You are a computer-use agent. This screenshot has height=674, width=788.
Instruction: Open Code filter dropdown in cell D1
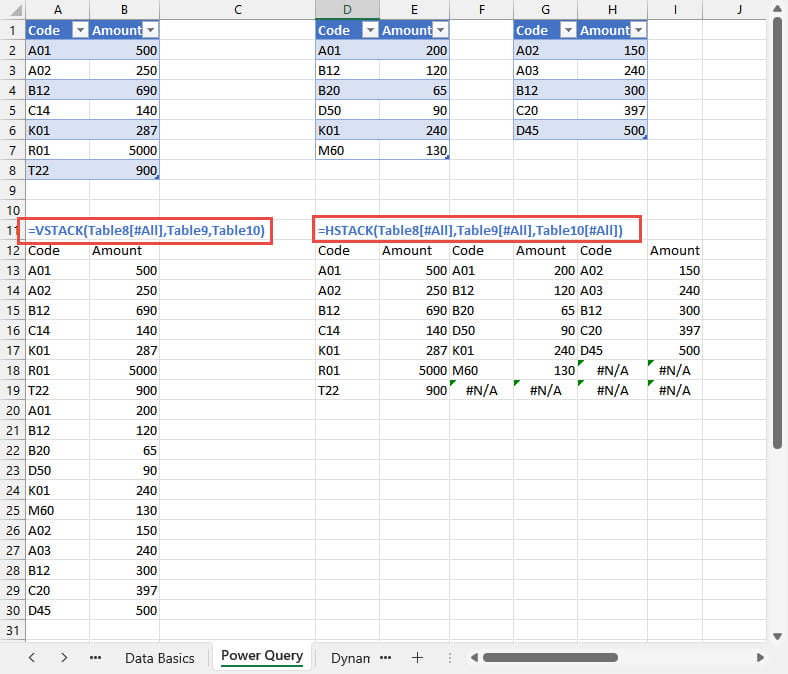369,30
